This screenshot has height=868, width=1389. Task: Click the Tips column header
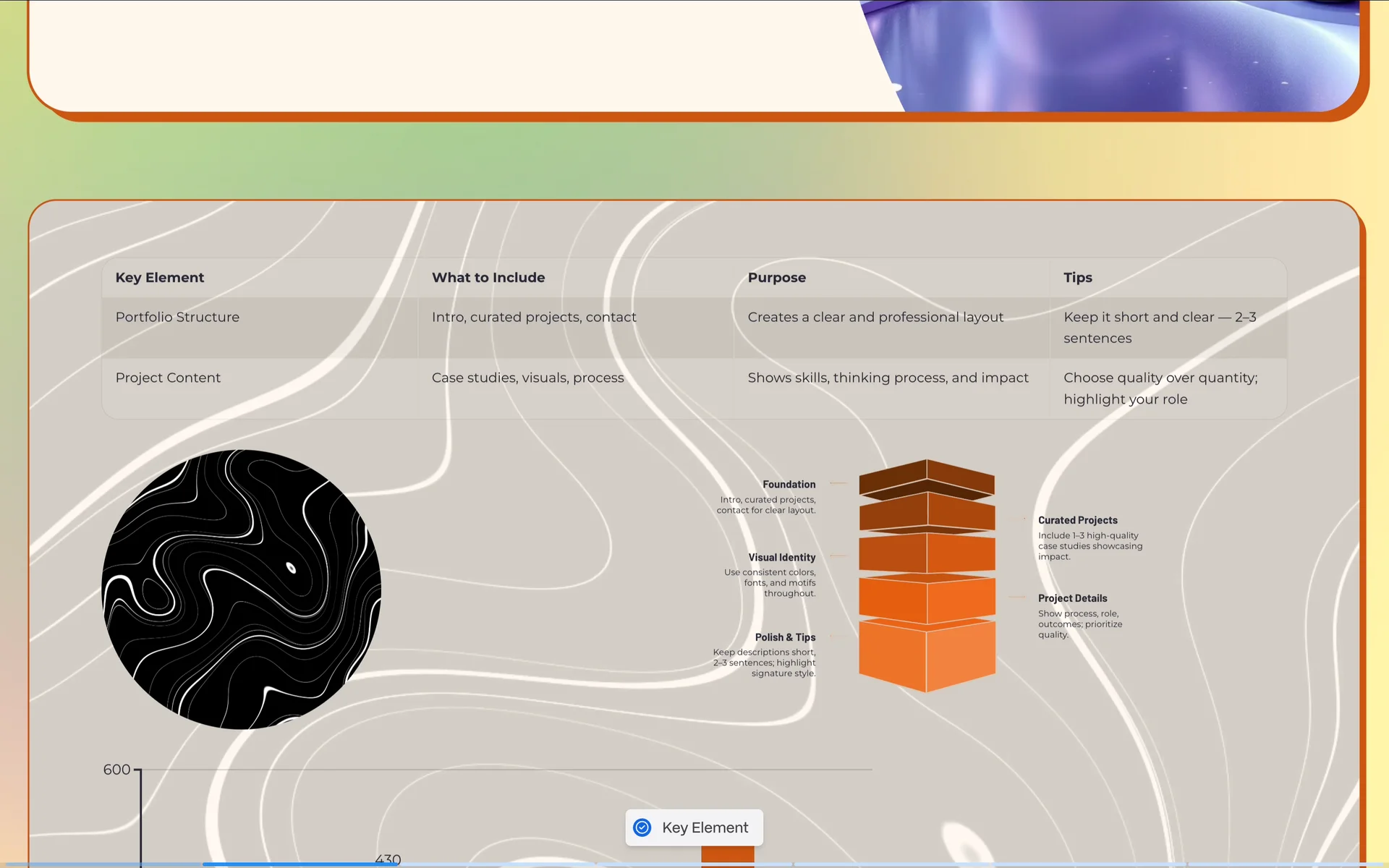pos(1077,278)
